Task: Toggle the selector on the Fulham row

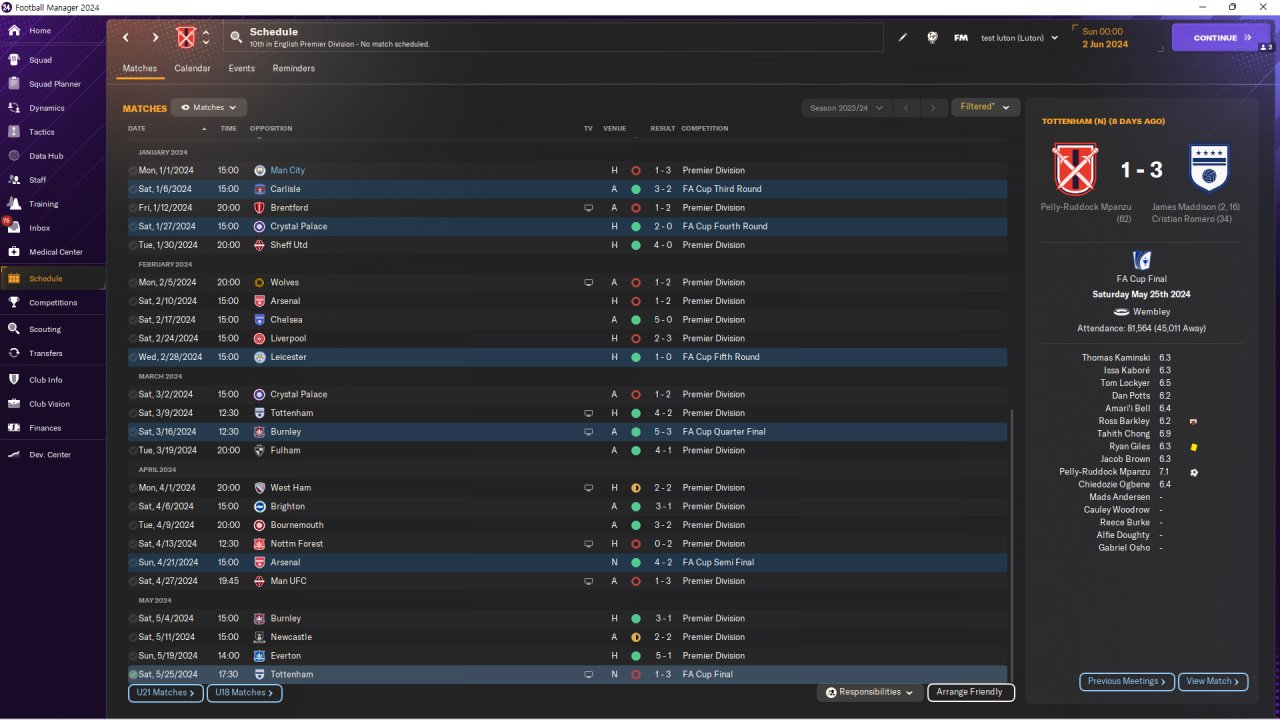Action: pos(133,451)
